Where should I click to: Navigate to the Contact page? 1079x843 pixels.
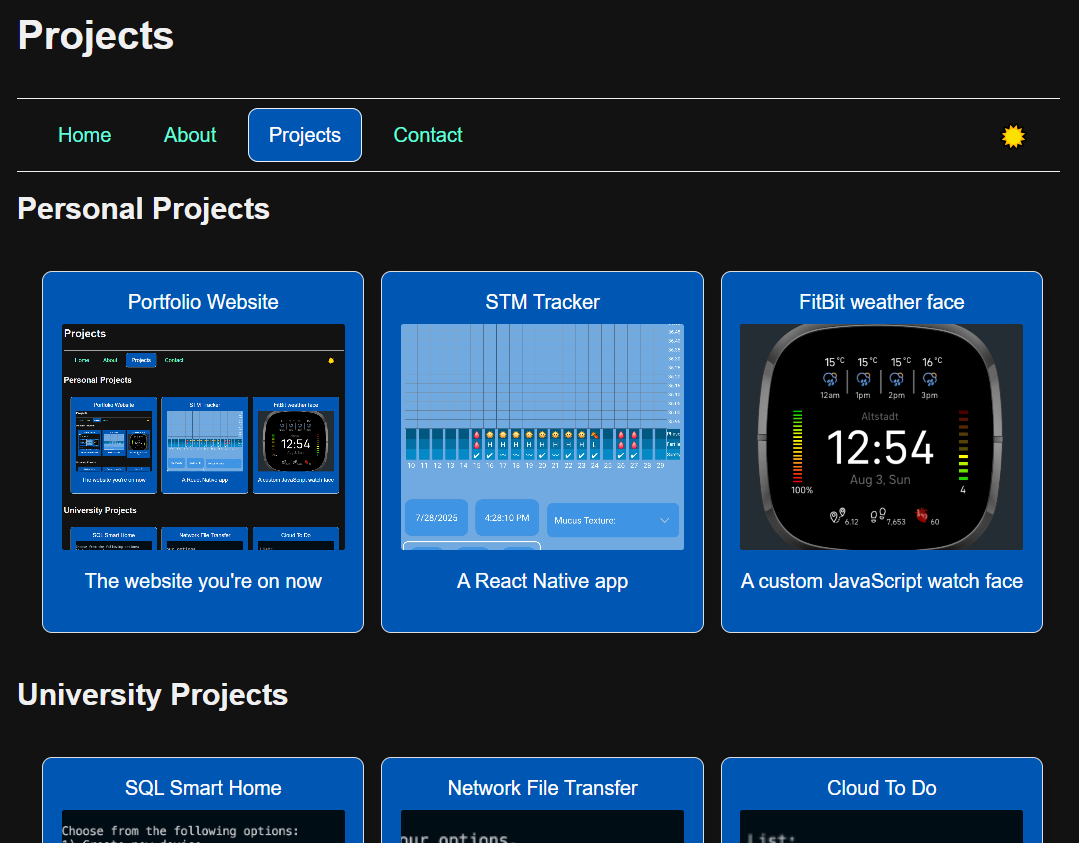428,135
